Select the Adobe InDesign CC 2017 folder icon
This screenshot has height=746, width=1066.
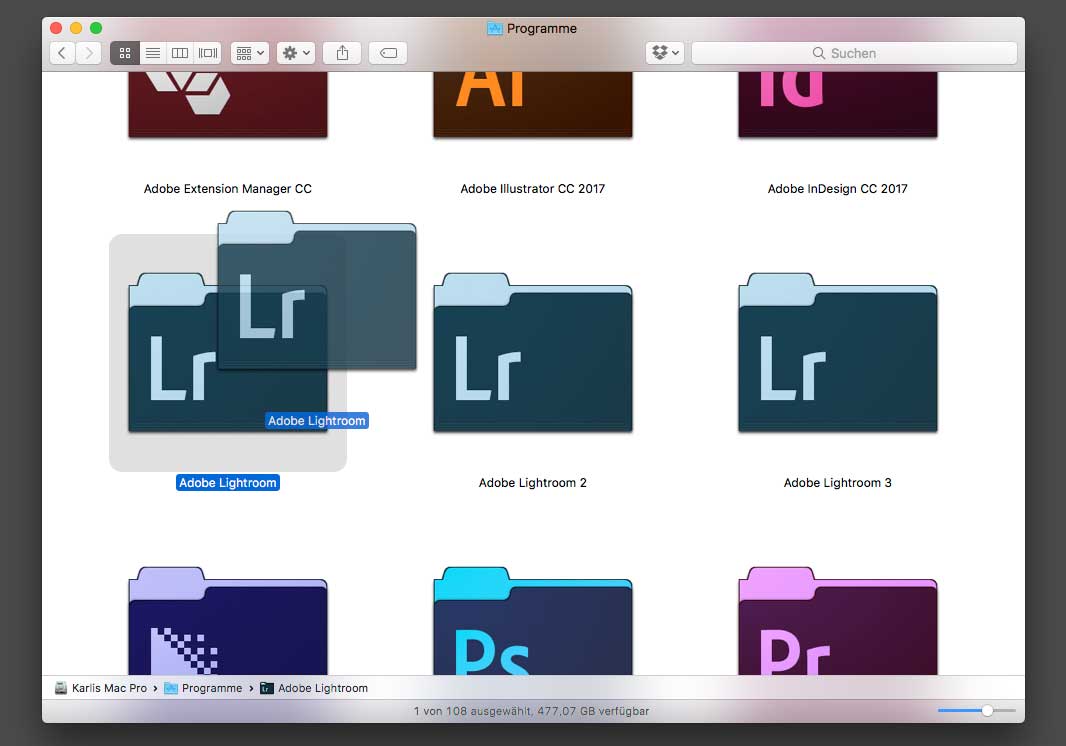point(838,104)
